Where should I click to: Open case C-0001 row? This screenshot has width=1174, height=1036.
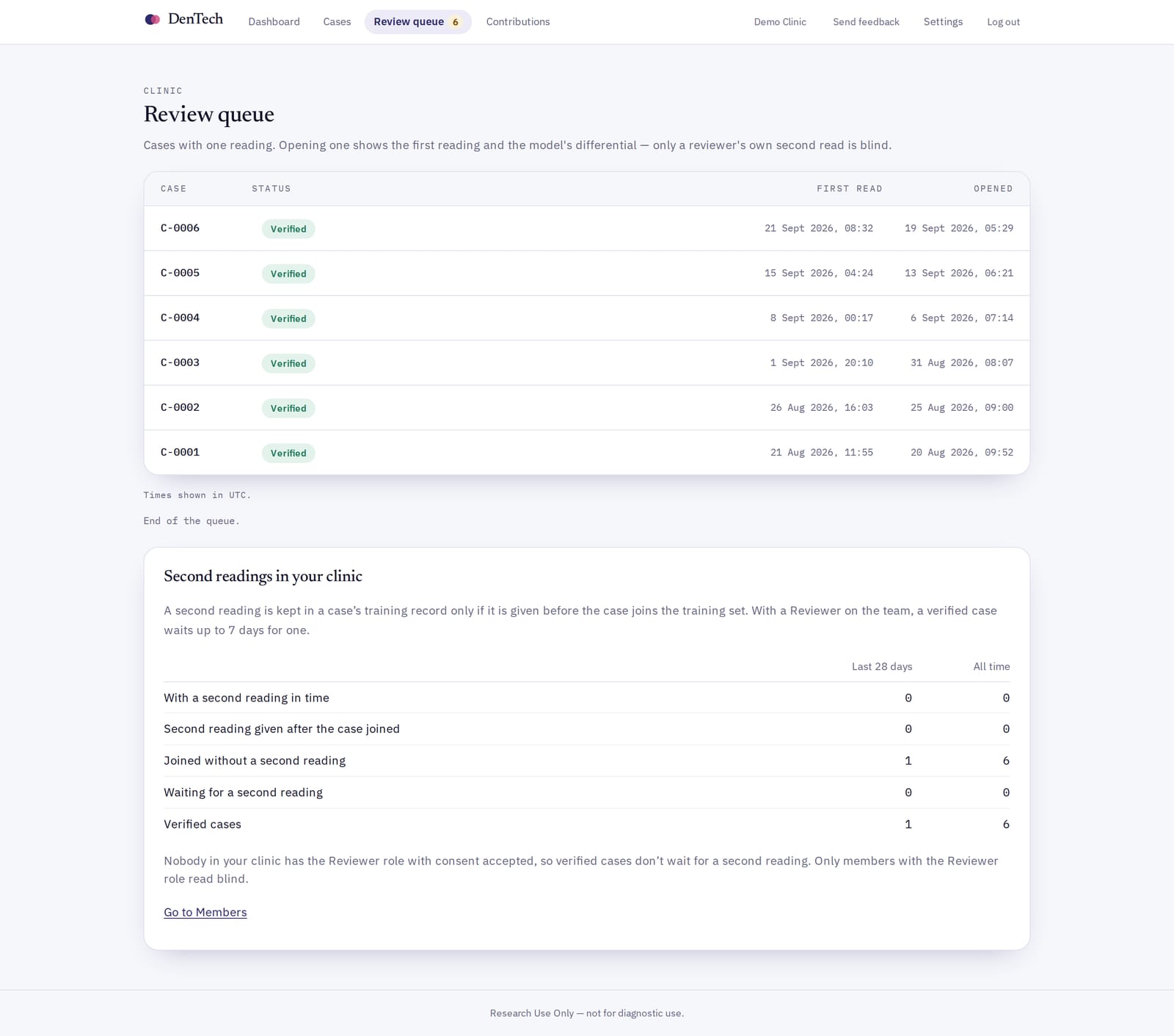(587, 452)
